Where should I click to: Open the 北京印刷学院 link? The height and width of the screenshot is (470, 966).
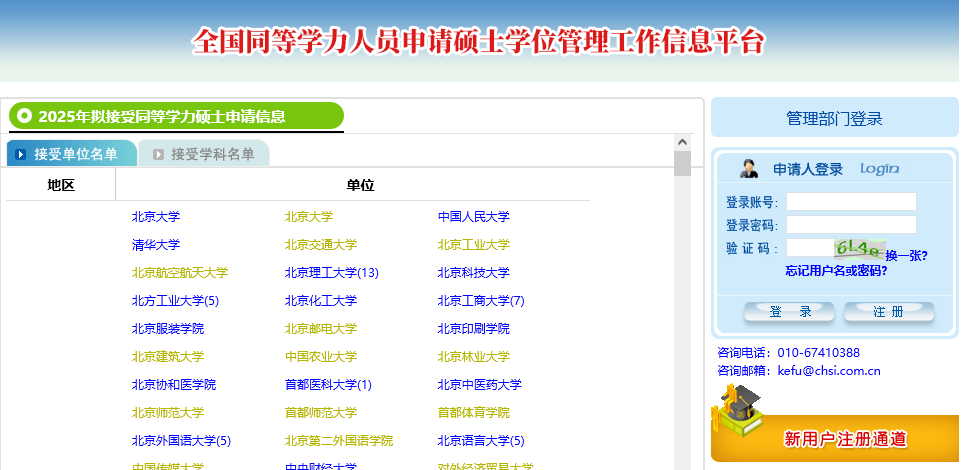(474, 329)
